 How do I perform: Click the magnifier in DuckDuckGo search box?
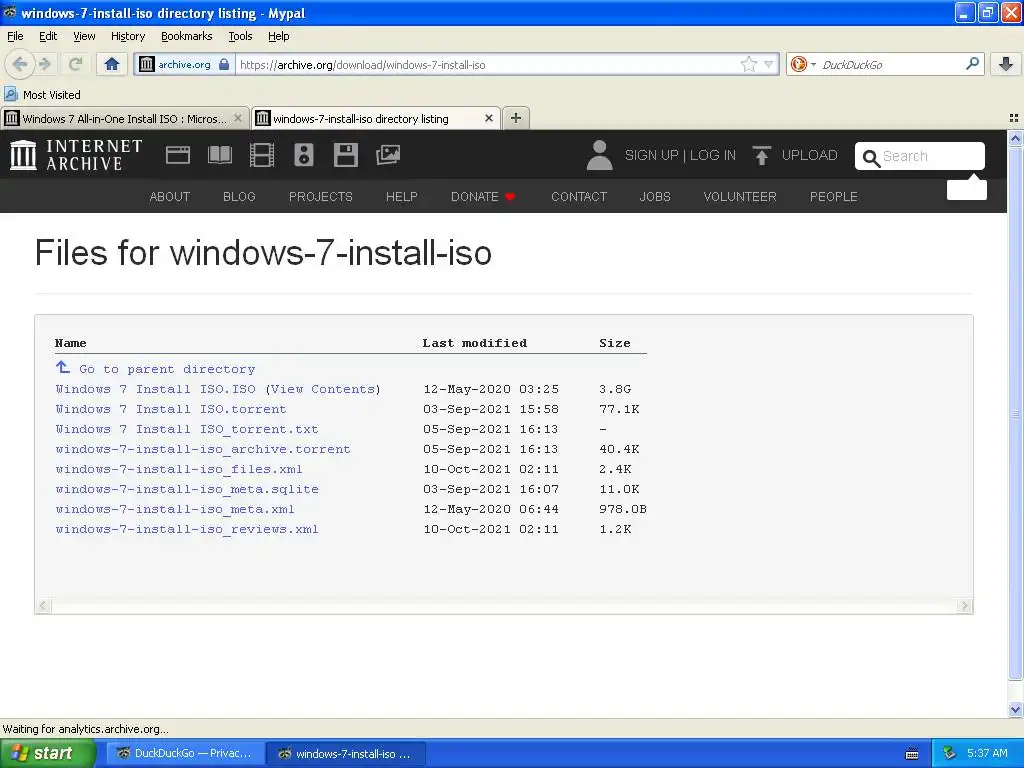[972, 63]
